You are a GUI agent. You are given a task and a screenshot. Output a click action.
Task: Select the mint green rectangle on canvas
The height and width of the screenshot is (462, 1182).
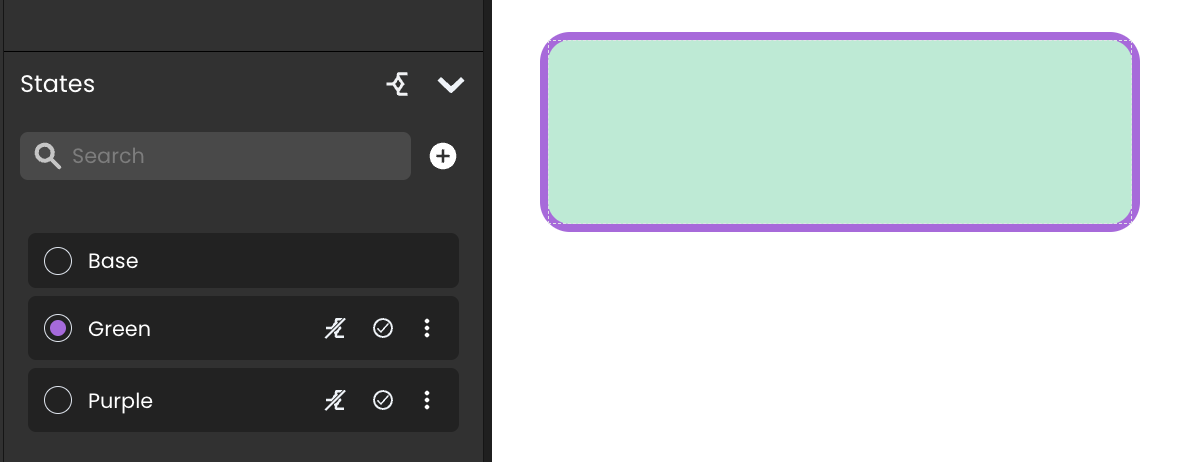click(x=840, y=132)
